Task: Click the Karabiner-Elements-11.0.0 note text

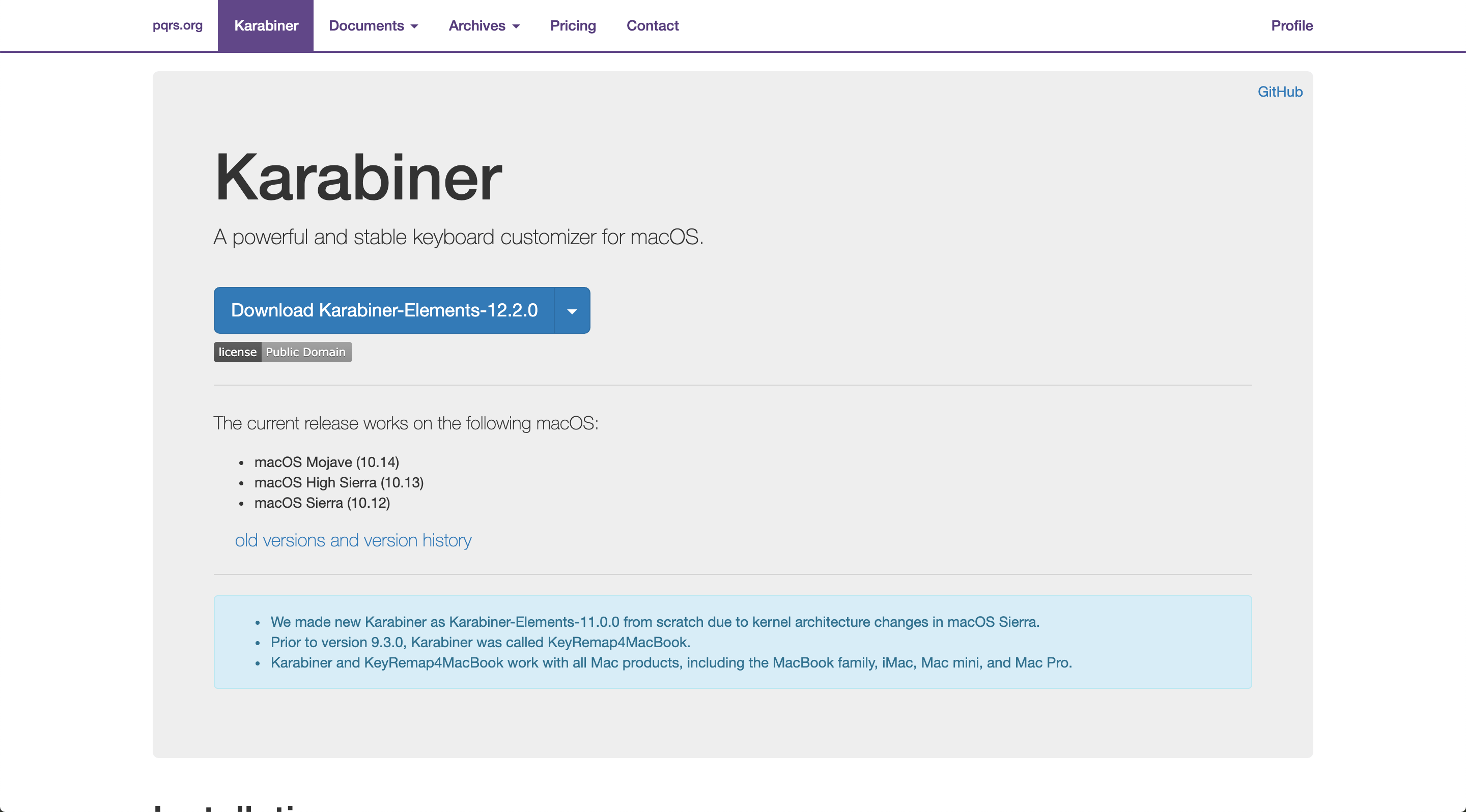Action: (655, 622)
